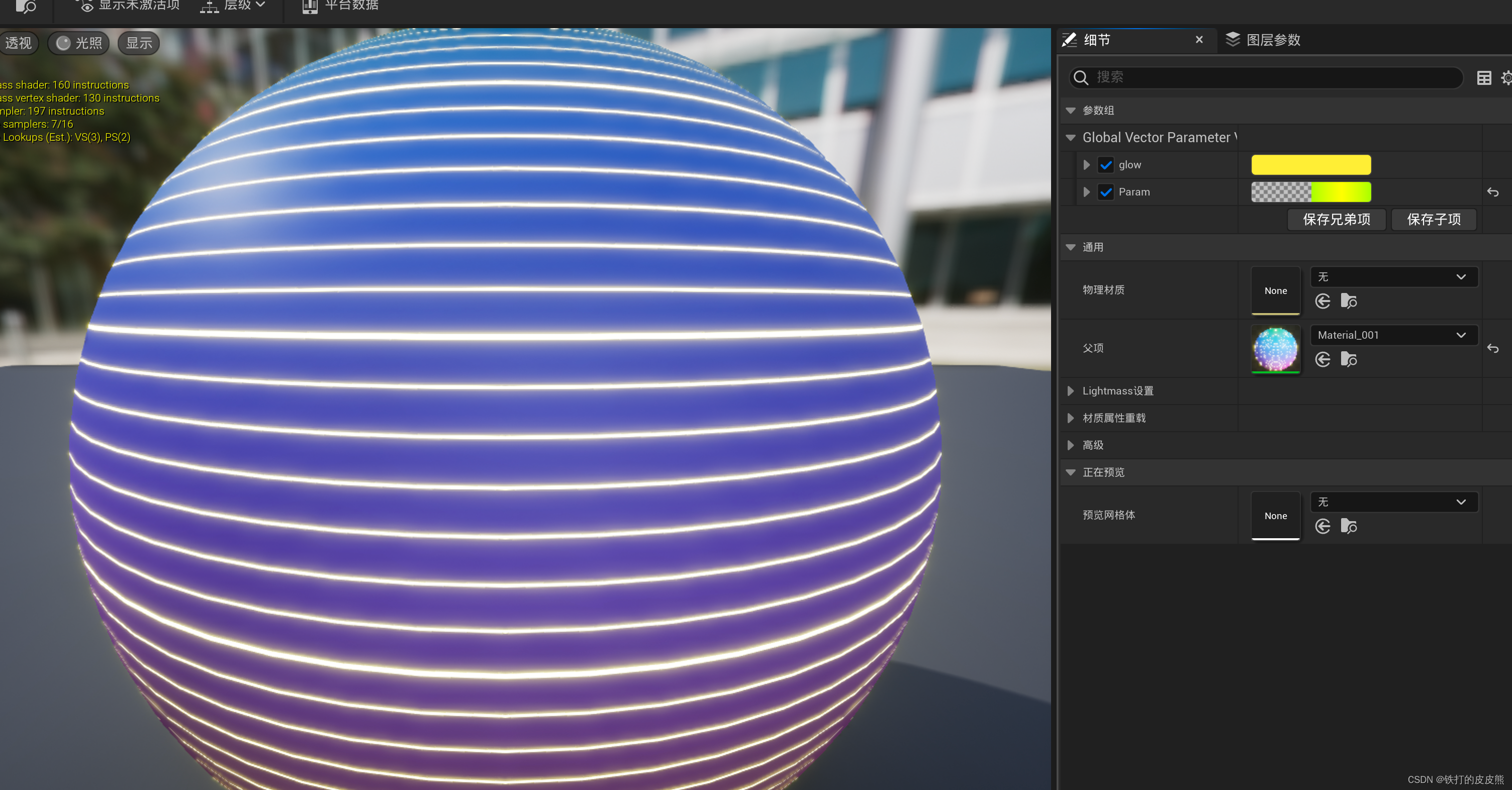Click the 保存子项 button

pos(1434,220)
